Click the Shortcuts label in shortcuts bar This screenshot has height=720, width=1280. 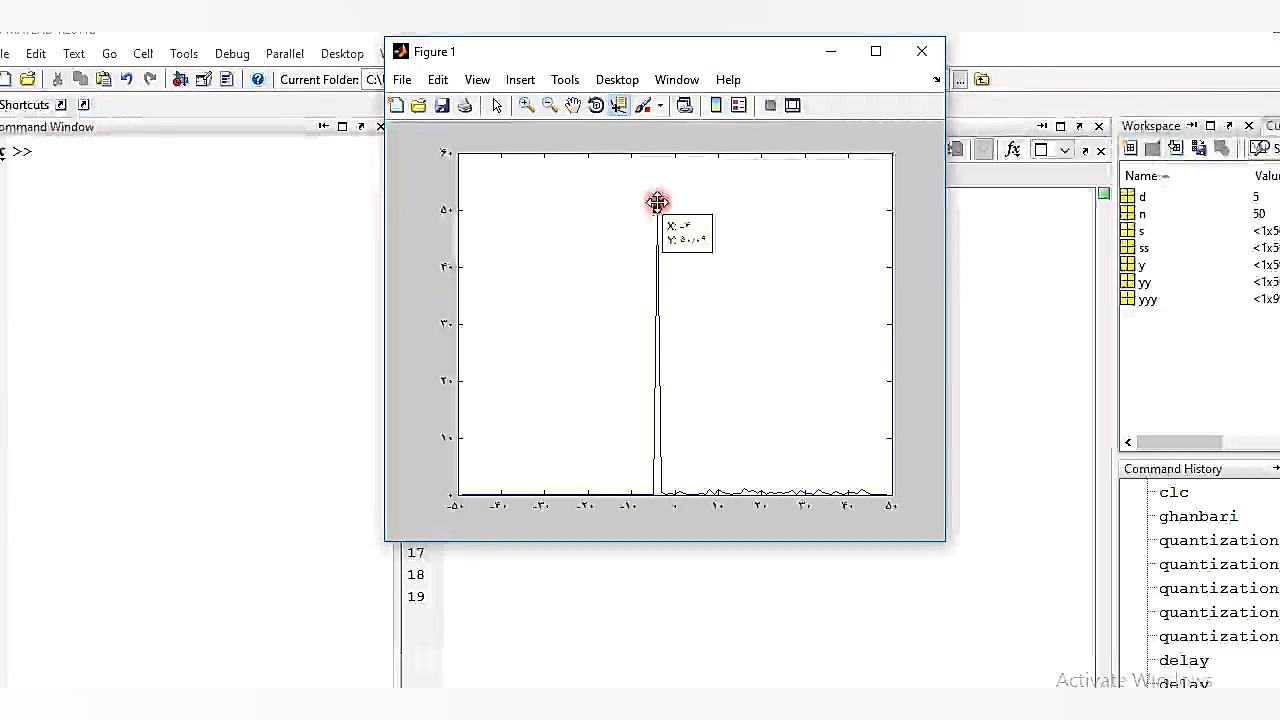pyautogui.click(x=24, y=105)
